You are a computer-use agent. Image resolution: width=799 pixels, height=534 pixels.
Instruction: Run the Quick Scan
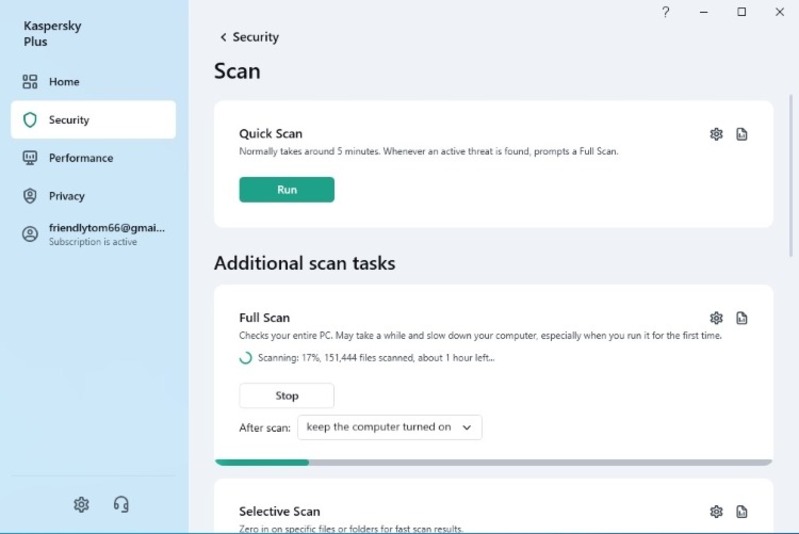(x=287, y=190)
